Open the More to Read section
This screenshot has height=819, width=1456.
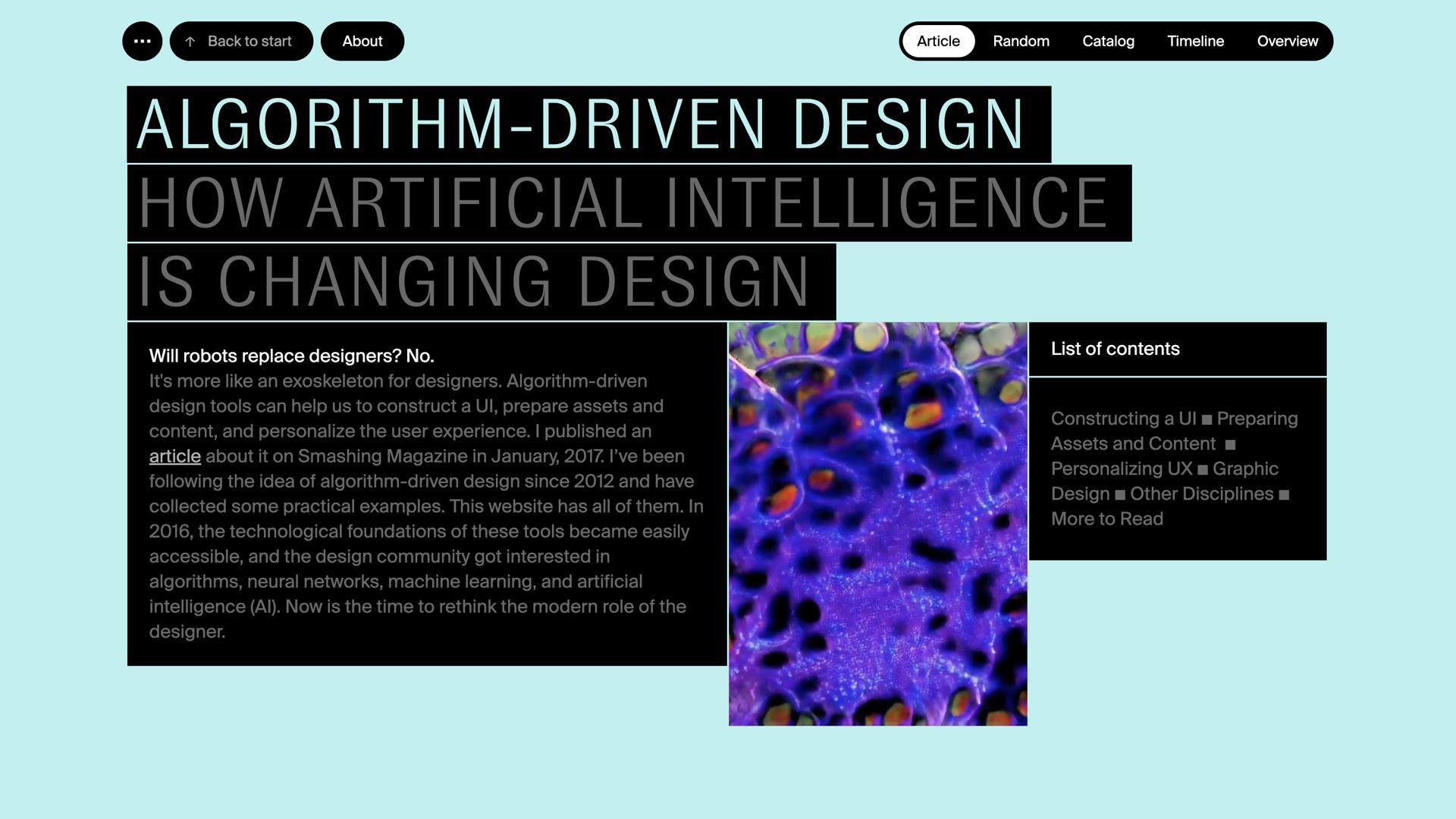(1106, 519)
